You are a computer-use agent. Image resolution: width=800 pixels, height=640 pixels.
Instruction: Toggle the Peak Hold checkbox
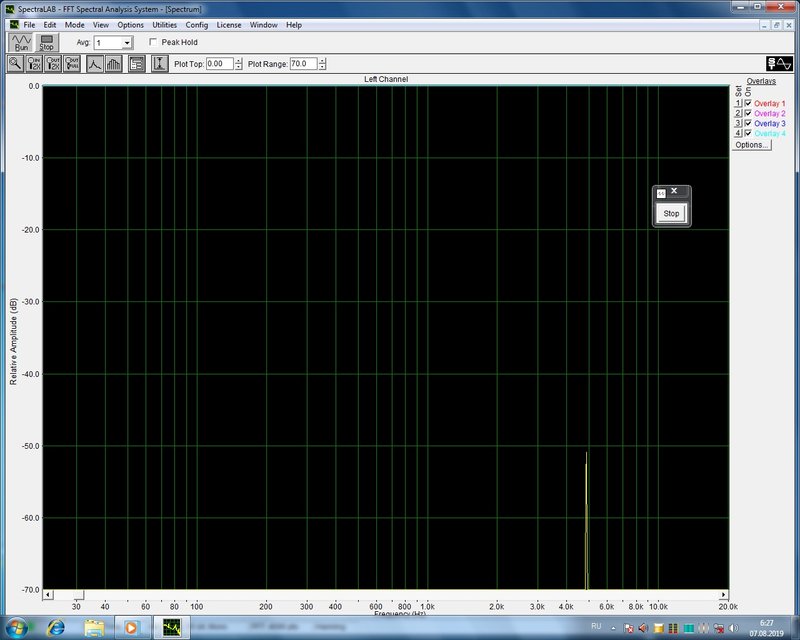tap(153, 42)
